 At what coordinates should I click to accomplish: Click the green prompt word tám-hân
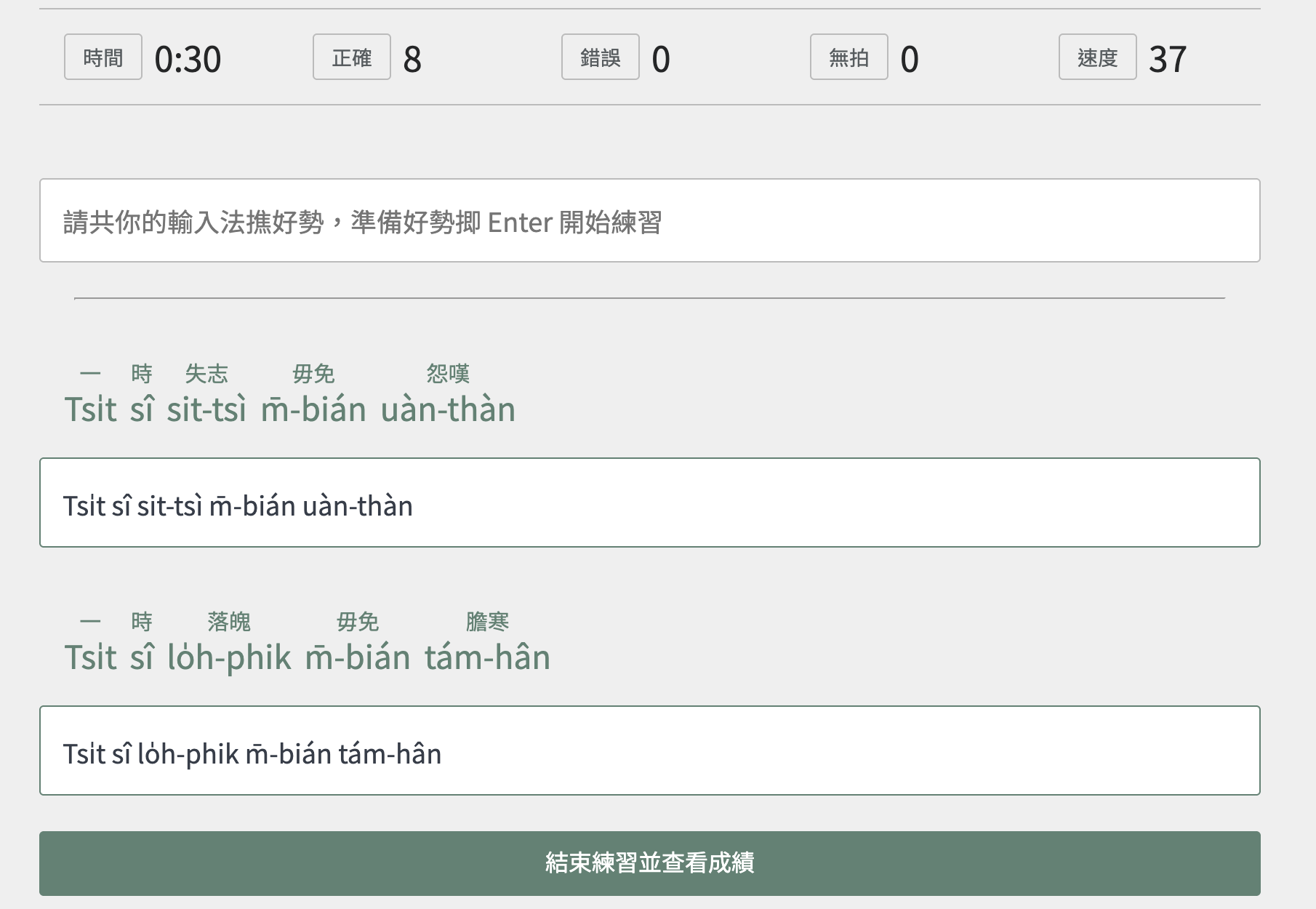pyautogui.click(x=487, y=657)
